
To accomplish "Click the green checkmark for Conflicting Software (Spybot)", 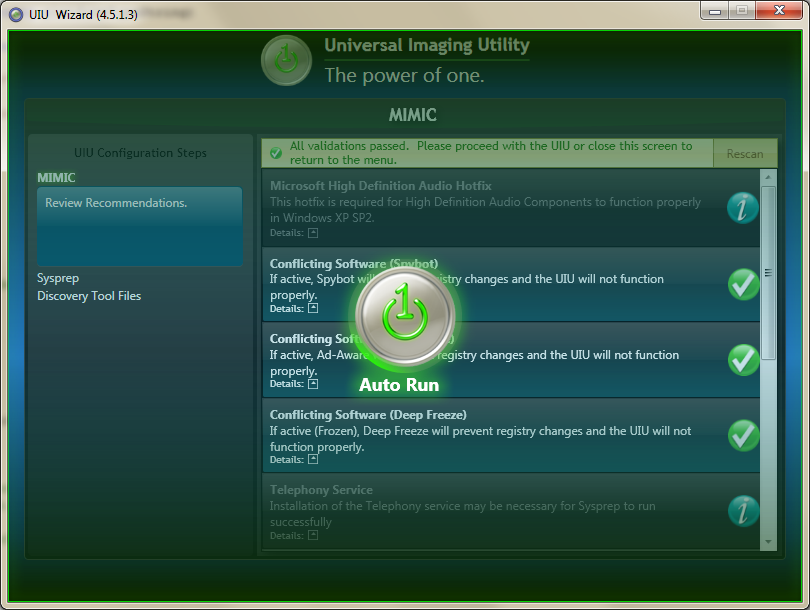I will coord(743,284).
